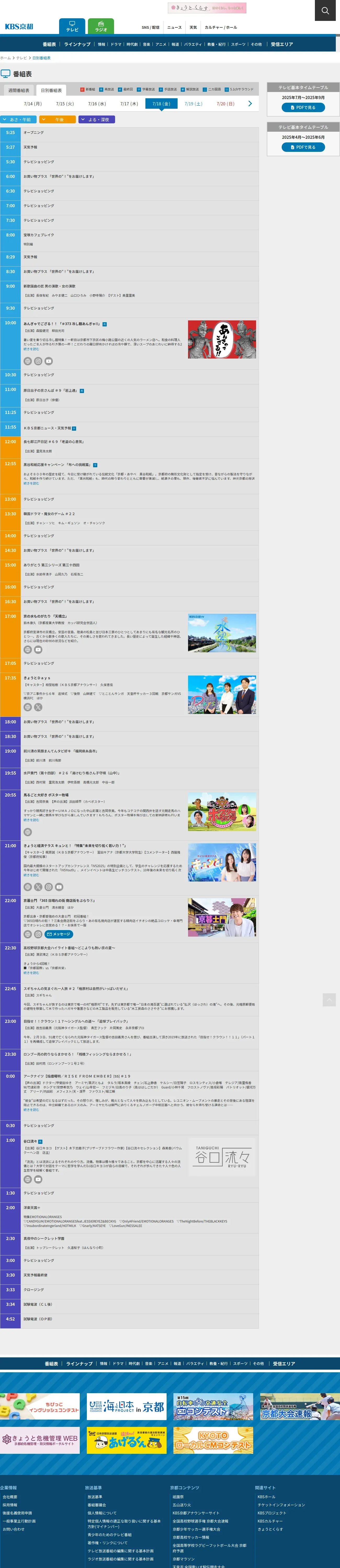Open the カルチャー / ホール menu
The height and width of the screenshot is (1568, 340).
click(x=220, y=27)
